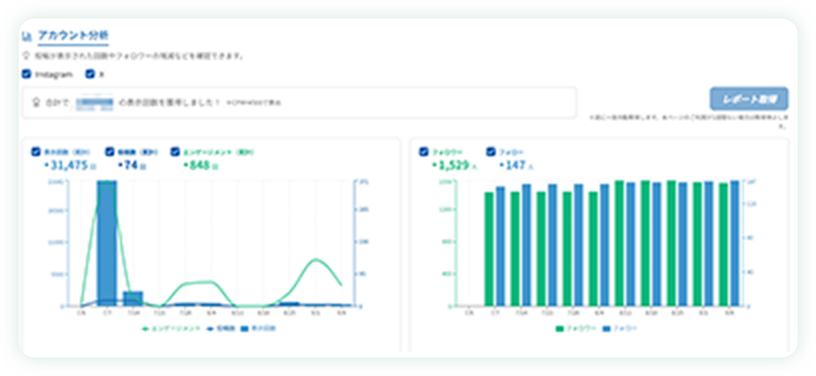
Task: Click the エンゲージメント legend item below left chart
Action: click(x=171, y=329)
